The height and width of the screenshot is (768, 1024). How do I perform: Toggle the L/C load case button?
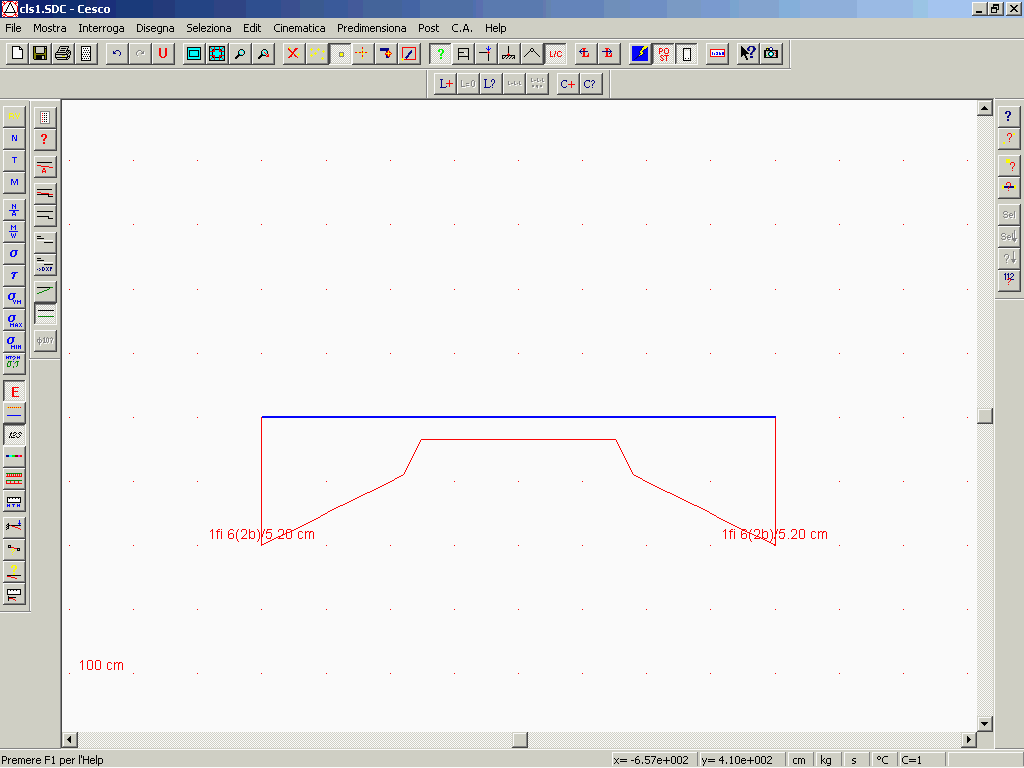click(555, 54)
